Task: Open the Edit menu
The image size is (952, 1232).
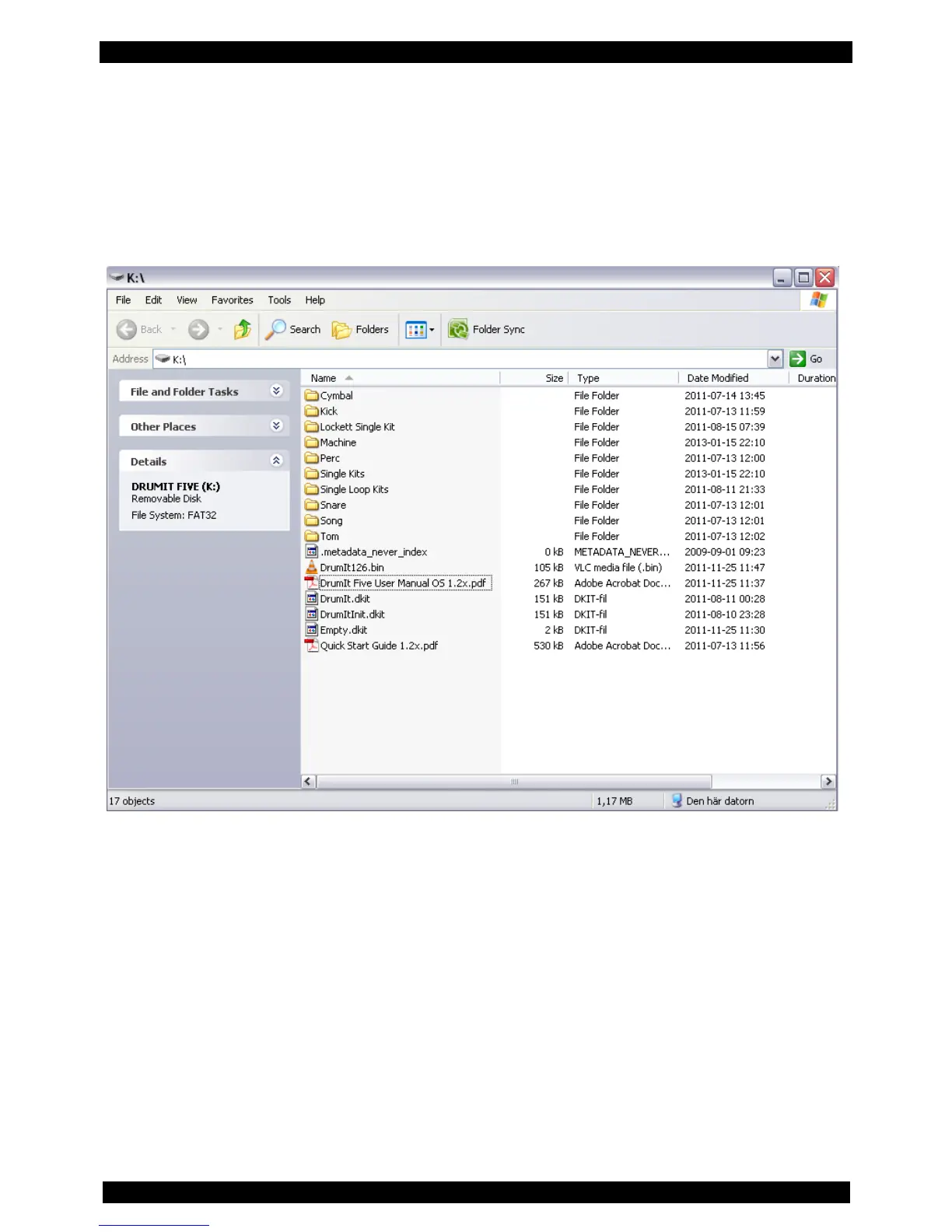Action: coord(153,300)
